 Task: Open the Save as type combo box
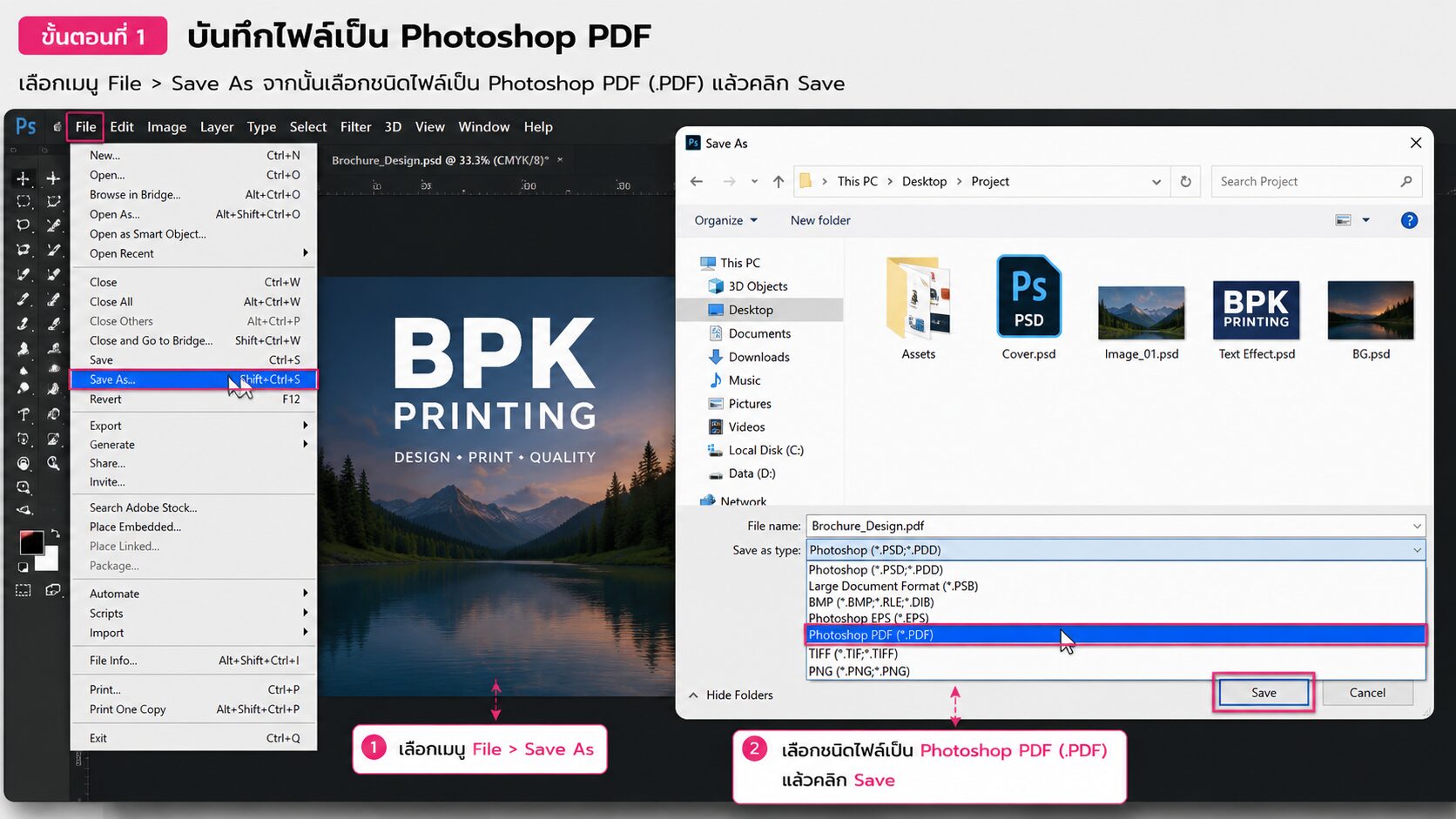tap(1116, 550)
